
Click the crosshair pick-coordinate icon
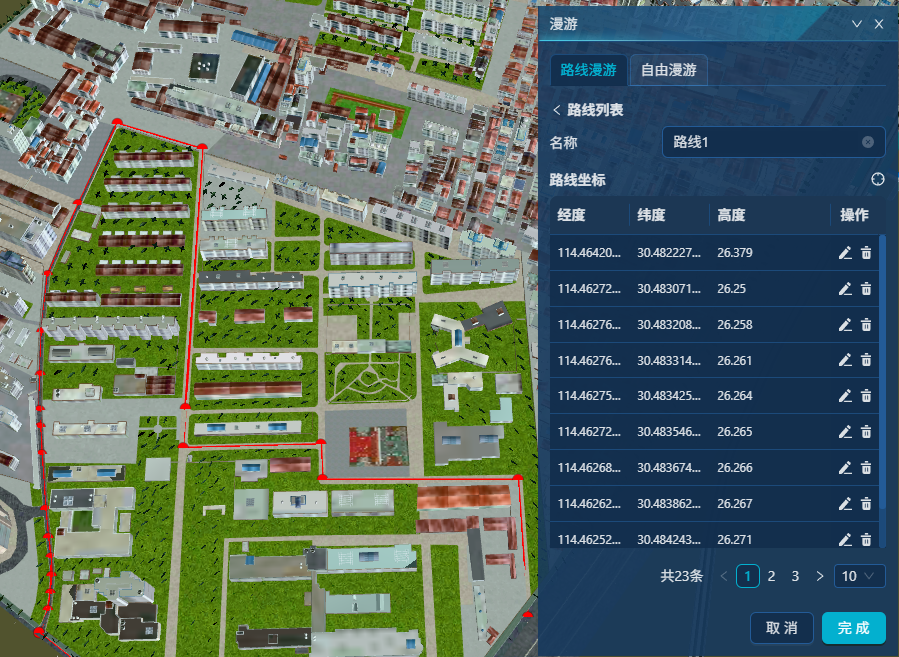click(878, 179)
